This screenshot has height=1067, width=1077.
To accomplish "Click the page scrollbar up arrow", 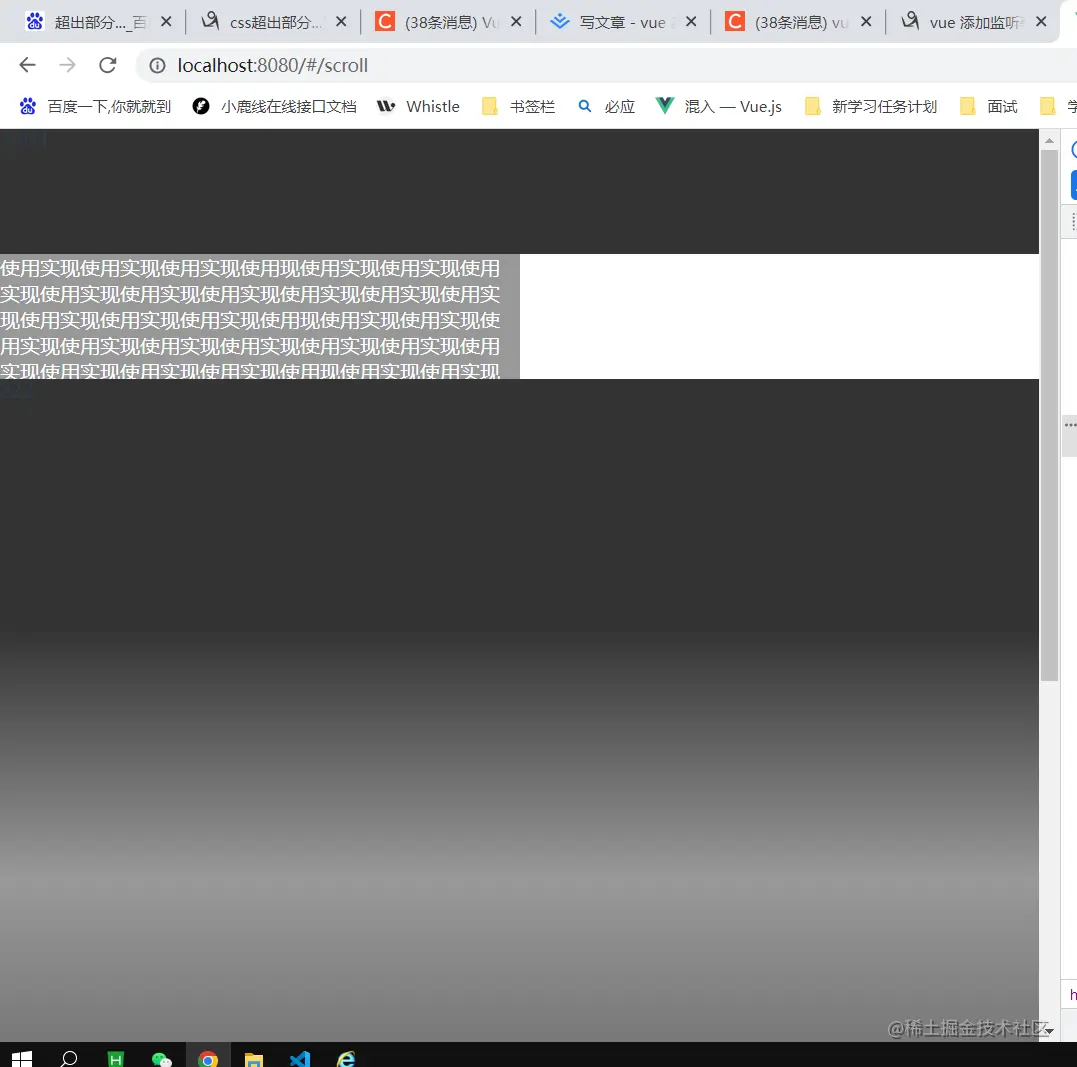I will pyautogui.click(x=1049, y=140).
